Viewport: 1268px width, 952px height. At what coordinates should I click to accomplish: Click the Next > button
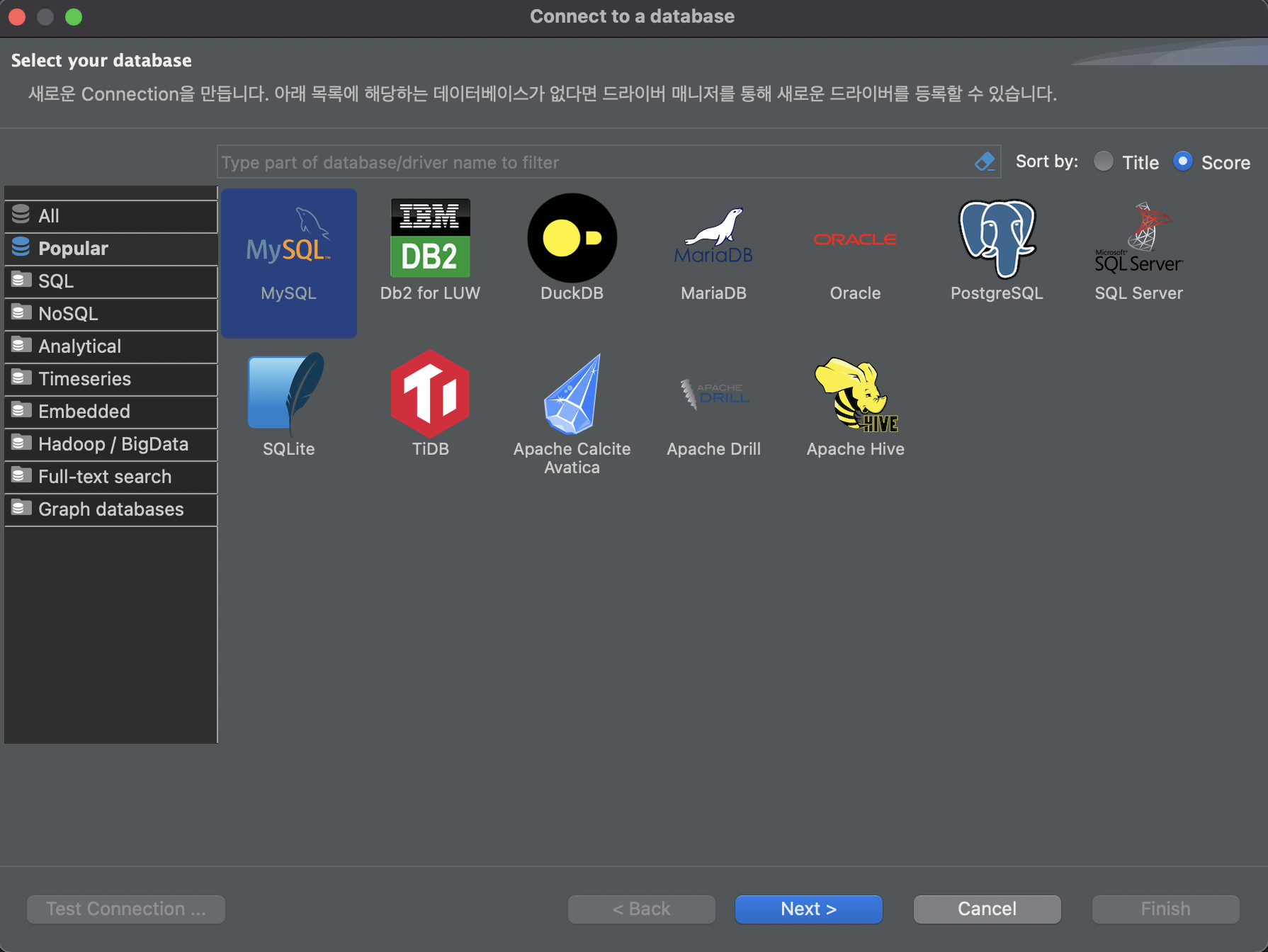click(808, 909)
